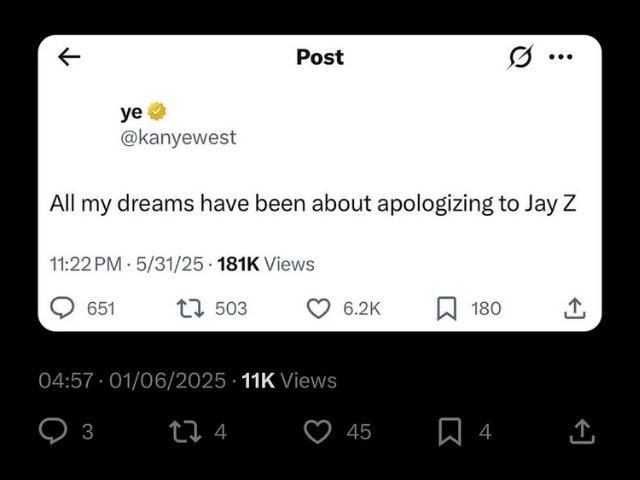The image size is (640, 480).
Task: Tap the share icon on the dark background
Action: coord(582,432)
